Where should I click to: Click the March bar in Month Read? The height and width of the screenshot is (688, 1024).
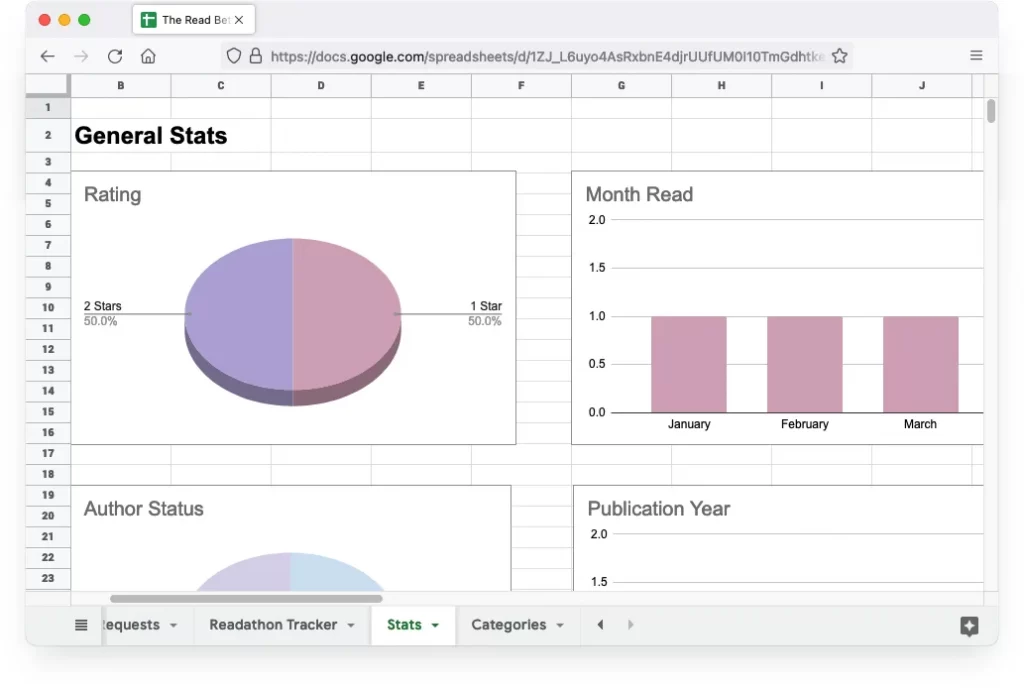(x=921, y=364)
